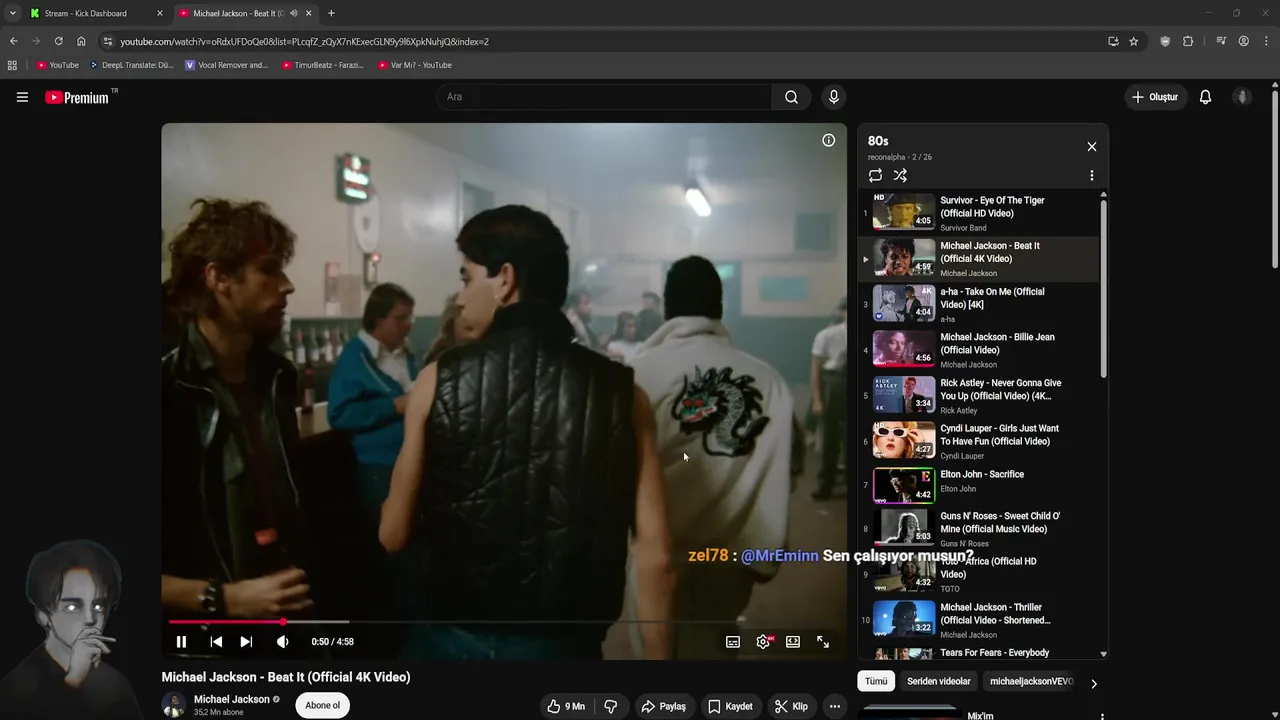Screen dimensions: 1280x720
Task: Open browser tab search dropdown
Action: pos(12,13)
